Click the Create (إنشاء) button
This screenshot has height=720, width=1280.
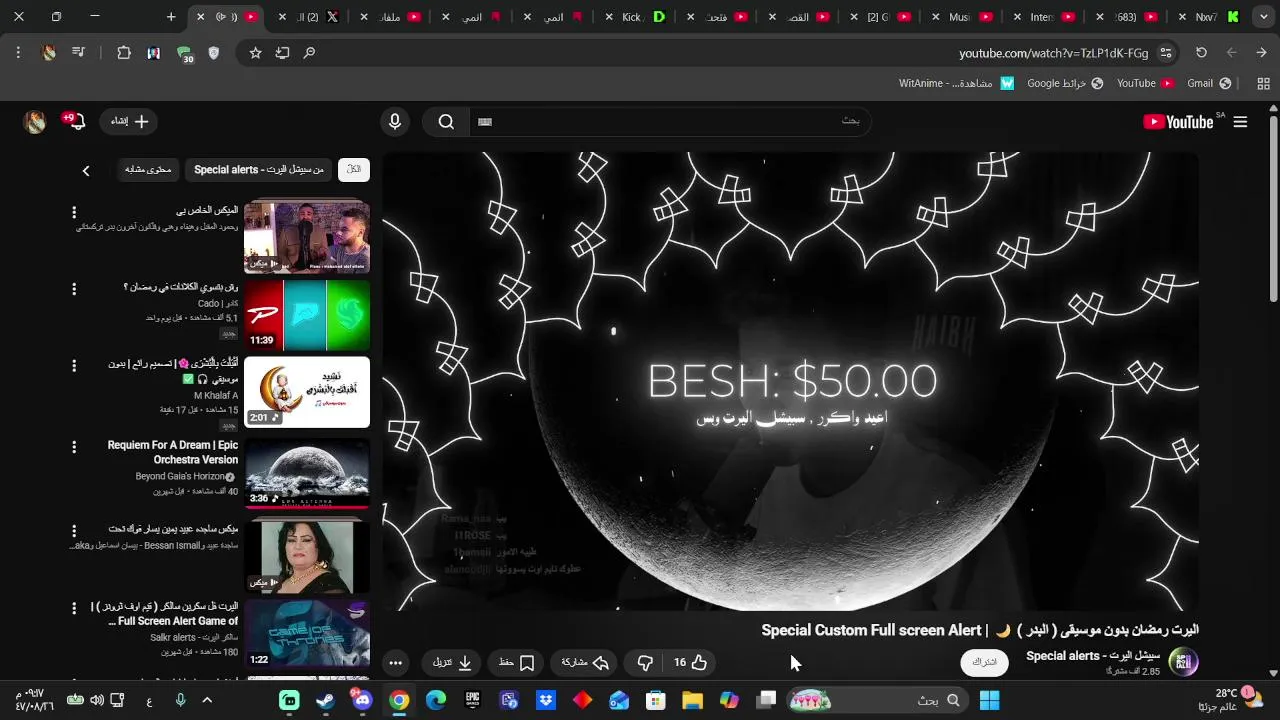point(128,122)
